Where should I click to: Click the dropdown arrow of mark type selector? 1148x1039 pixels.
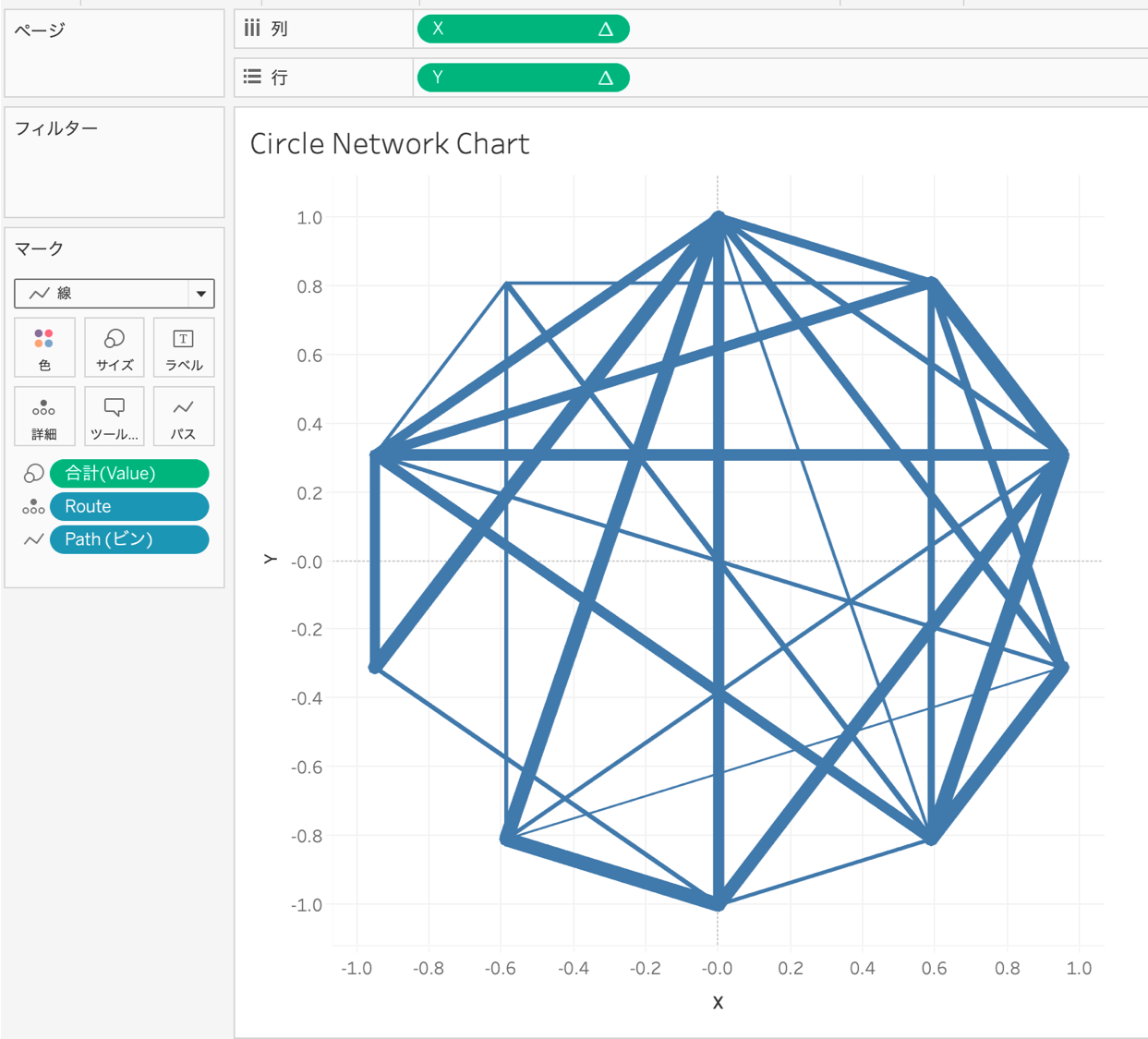200,294
